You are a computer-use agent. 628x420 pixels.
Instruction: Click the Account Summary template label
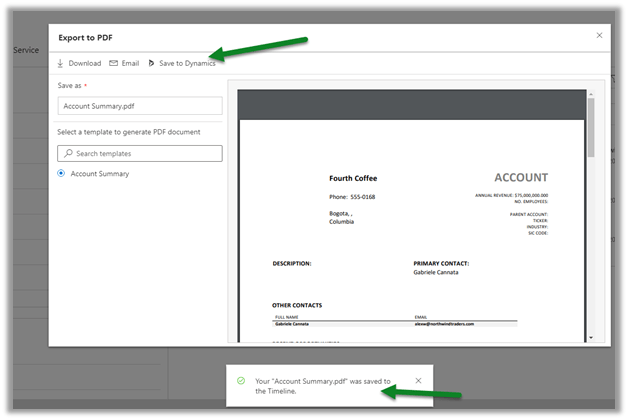pos(100,174)
